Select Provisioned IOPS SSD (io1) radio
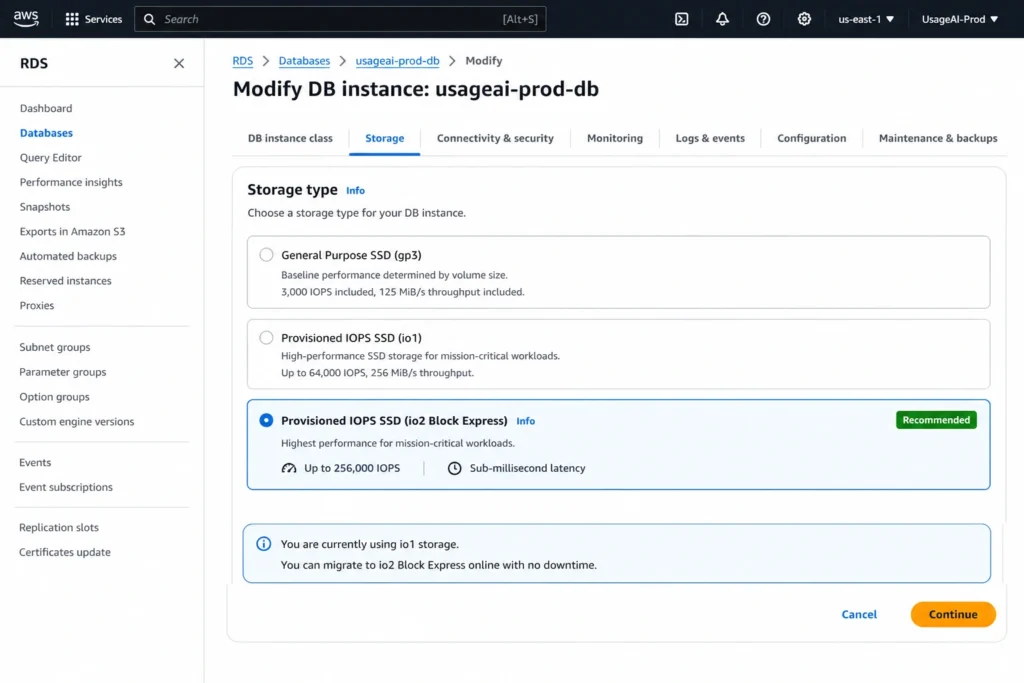1024x683 pixels. (266, 338)
